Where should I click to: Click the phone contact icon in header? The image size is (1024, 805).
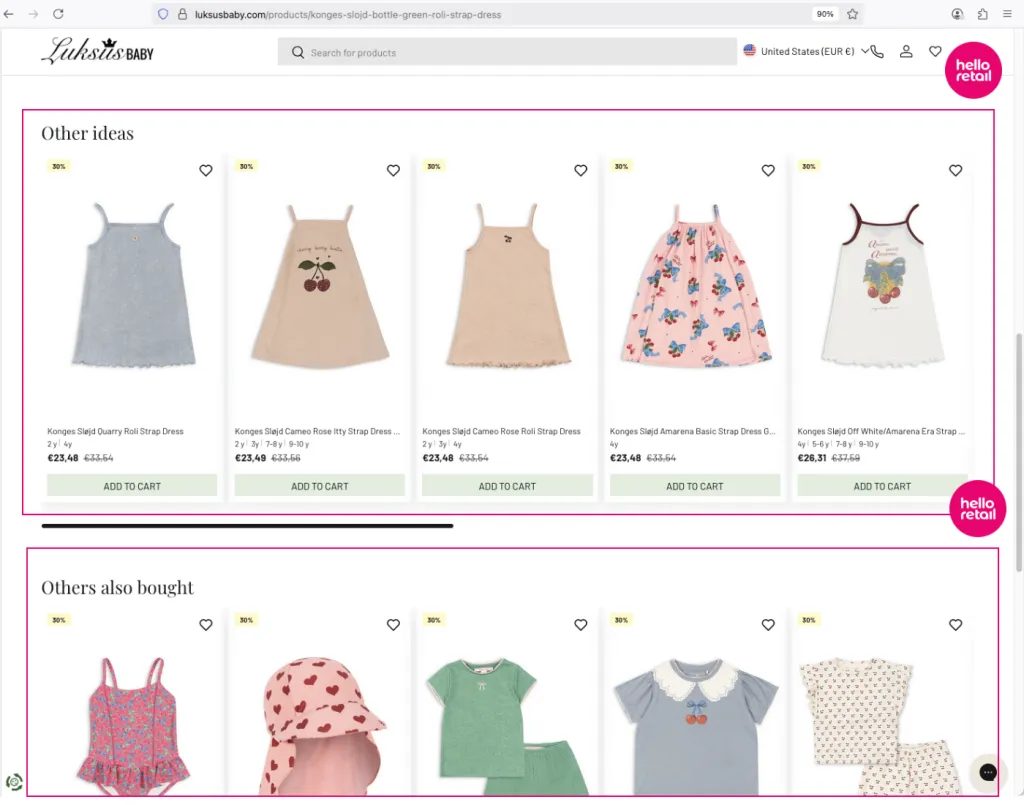(x=875, y=51)
